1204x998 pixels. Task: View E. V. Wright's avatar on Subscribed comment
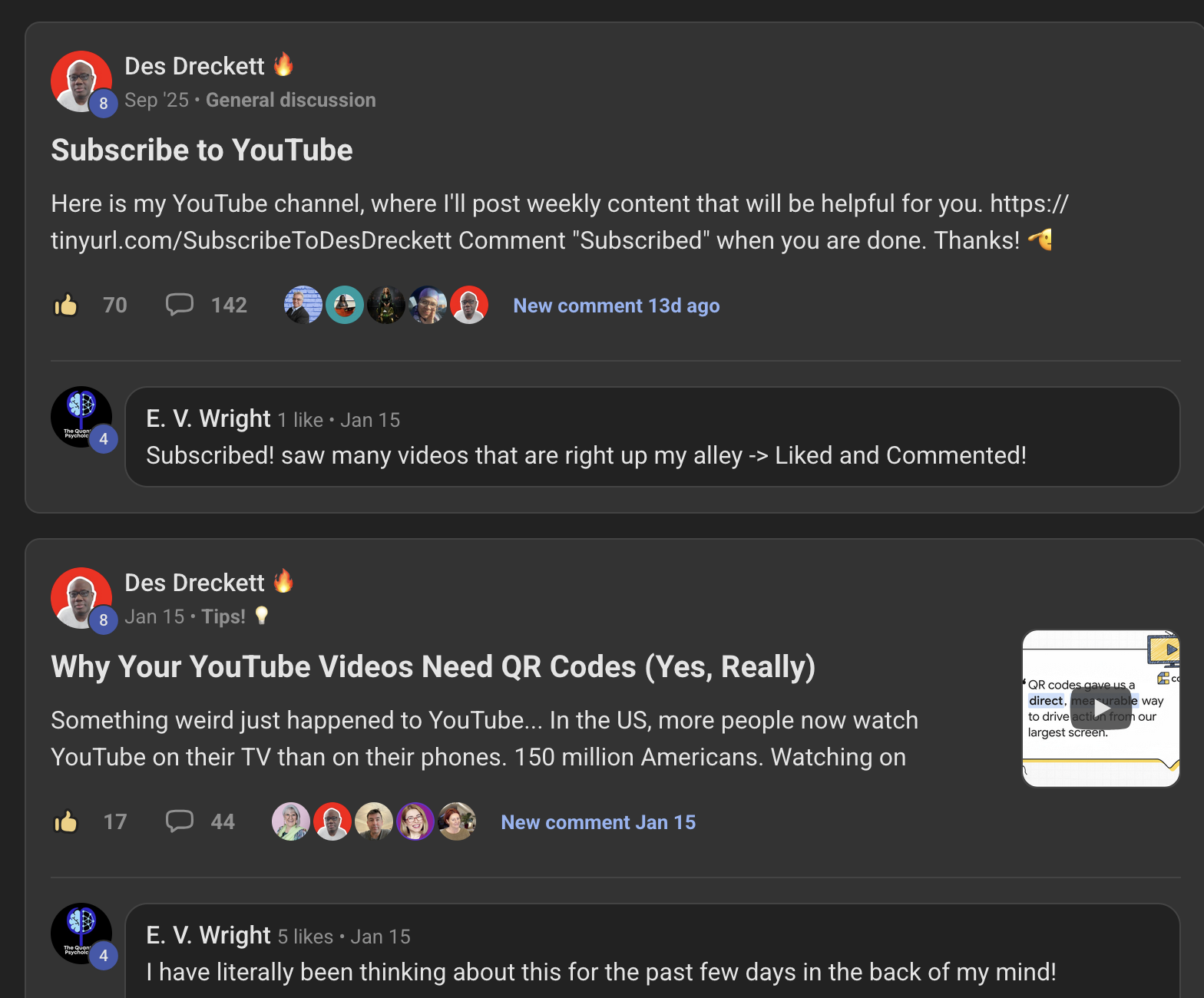(81, 417)
